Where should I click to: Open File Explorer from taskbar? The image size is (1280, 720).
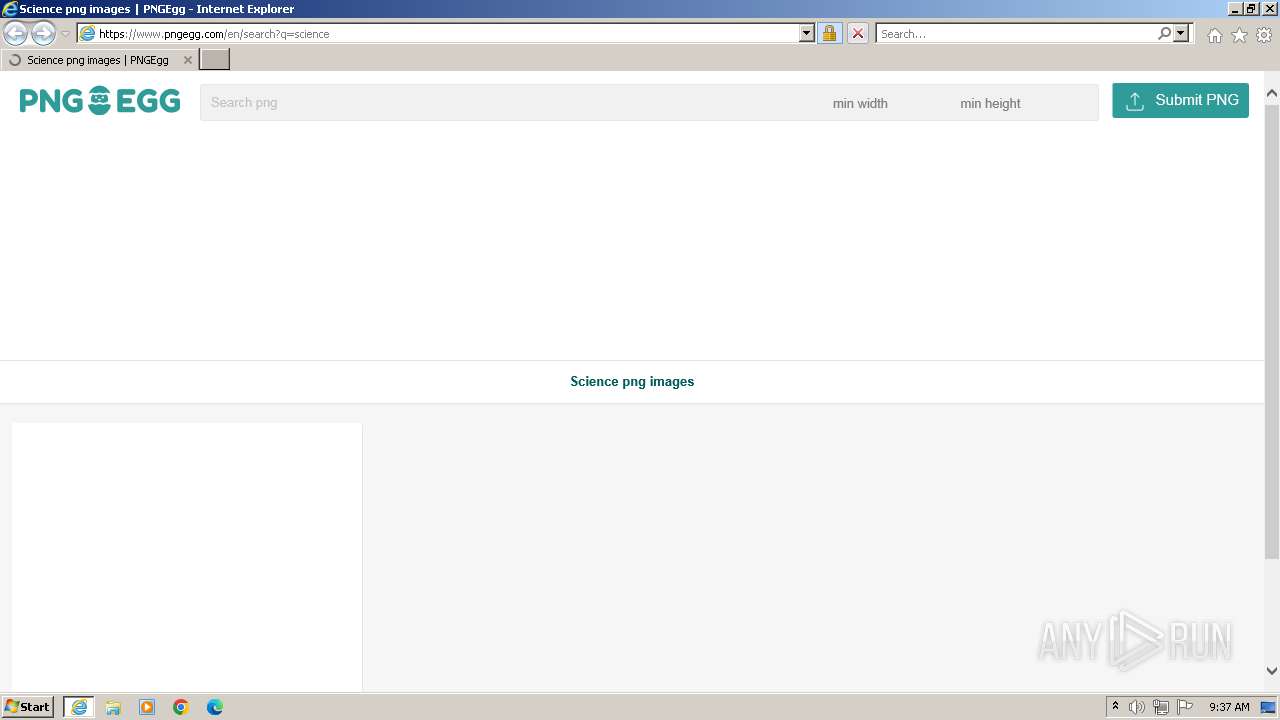113,707
